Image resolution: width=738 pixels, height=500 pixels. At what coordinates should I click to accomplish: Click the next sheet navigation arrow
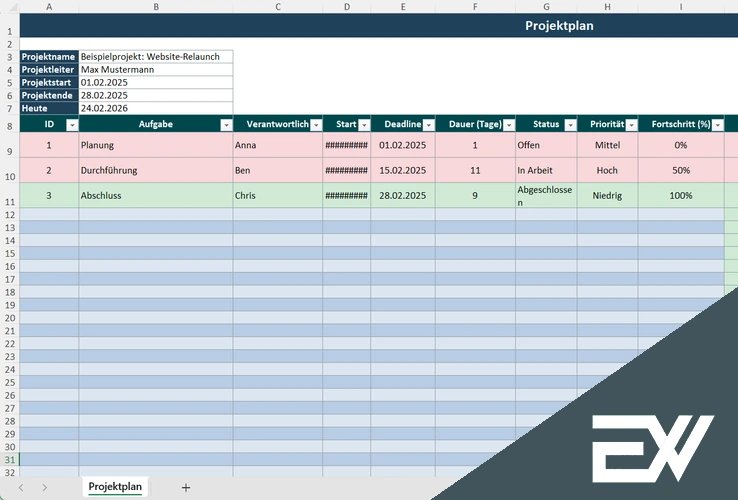point(44,488)
